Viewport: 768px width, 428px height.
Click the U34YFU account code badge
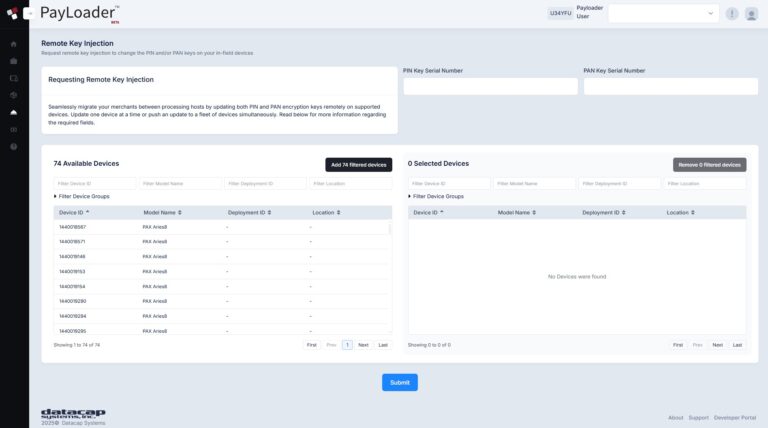(560, 13)
